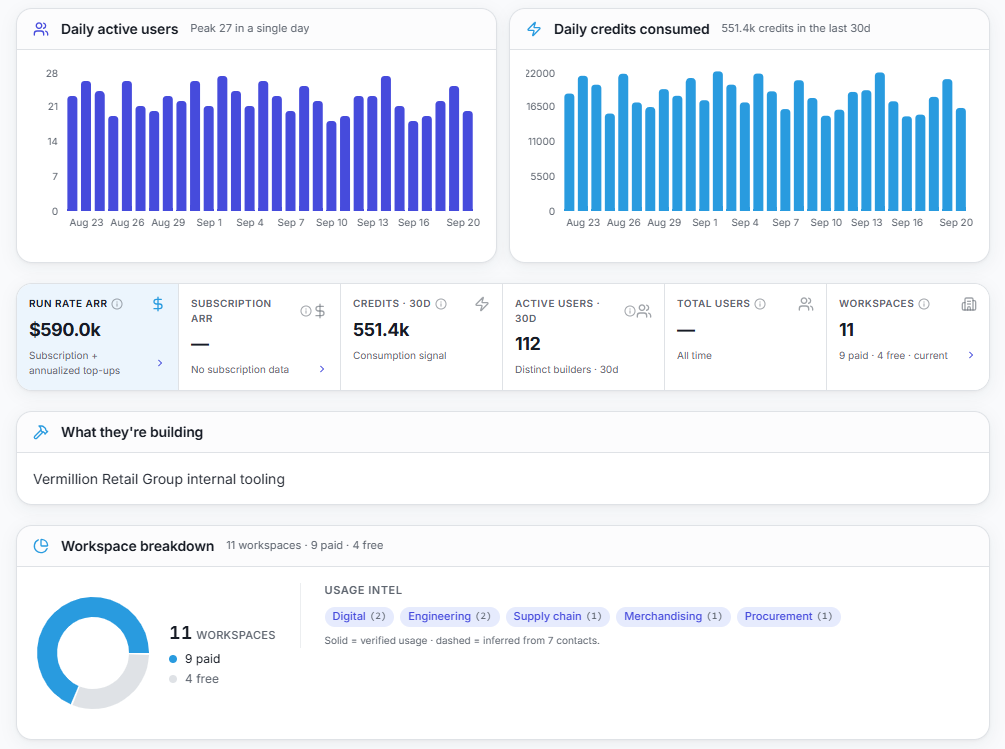Click the last bar in Daily credits consumed chart
Viewport: 1005px width, 749px height.
click(961, 160)
